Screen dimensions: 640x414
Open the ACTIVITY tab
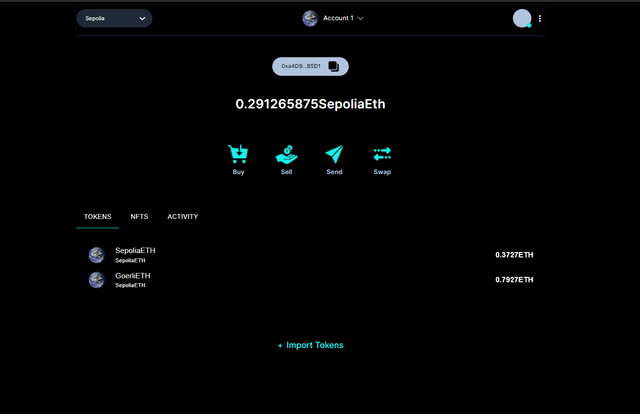tap(182, 216)
